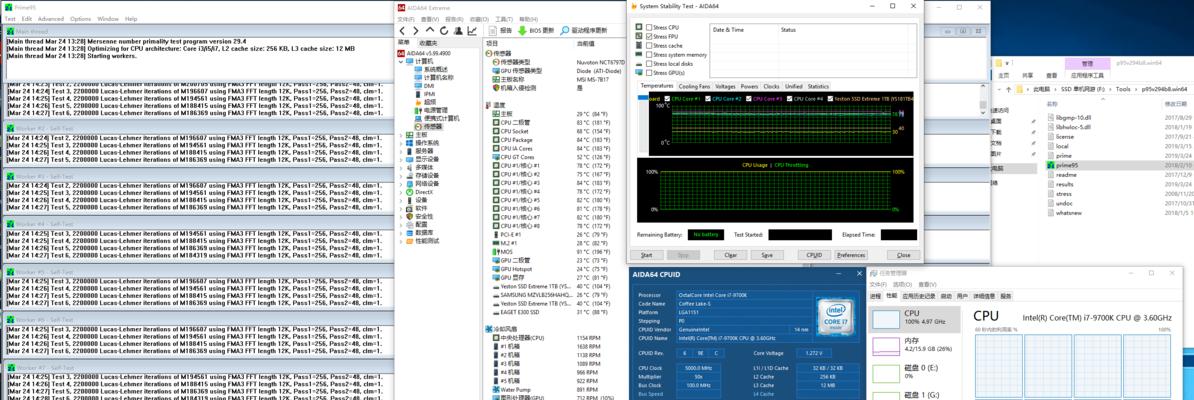Enable the Stress cache checkbox
The width and height of the screenshot is (1194, 400).
[x=649, y=46]
